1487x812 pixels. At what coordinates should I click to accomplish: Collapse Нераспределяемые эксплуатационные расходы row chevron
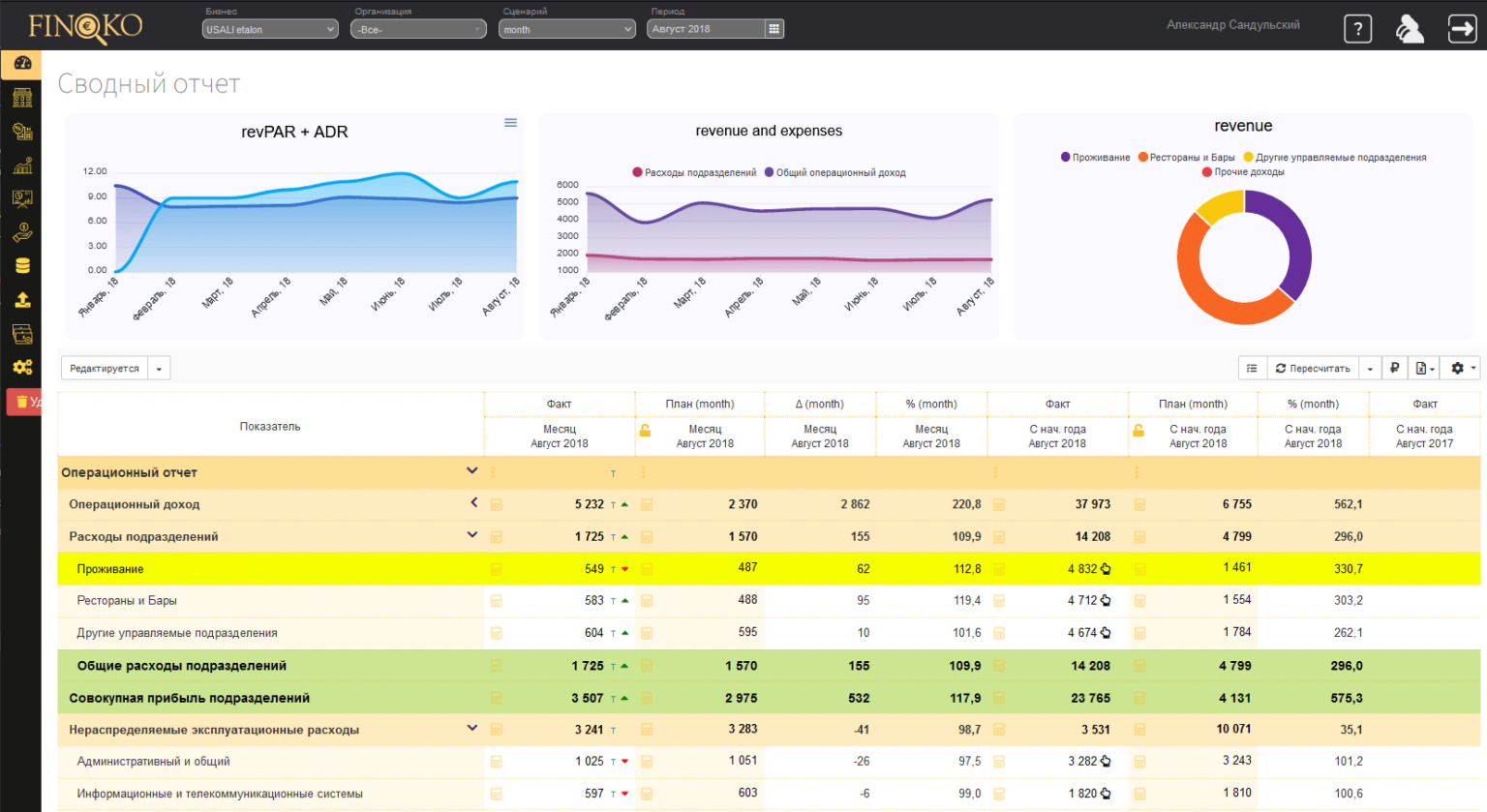tap(472, 728)
